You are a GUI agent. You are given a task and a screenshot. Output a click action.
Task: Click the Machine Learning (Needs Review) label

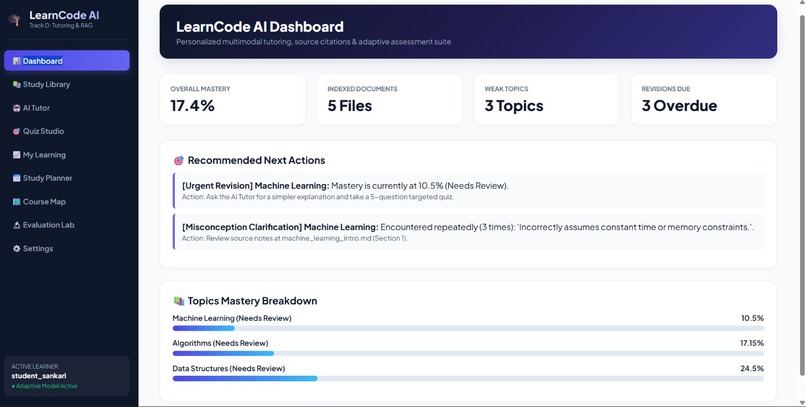pos(232,318)
